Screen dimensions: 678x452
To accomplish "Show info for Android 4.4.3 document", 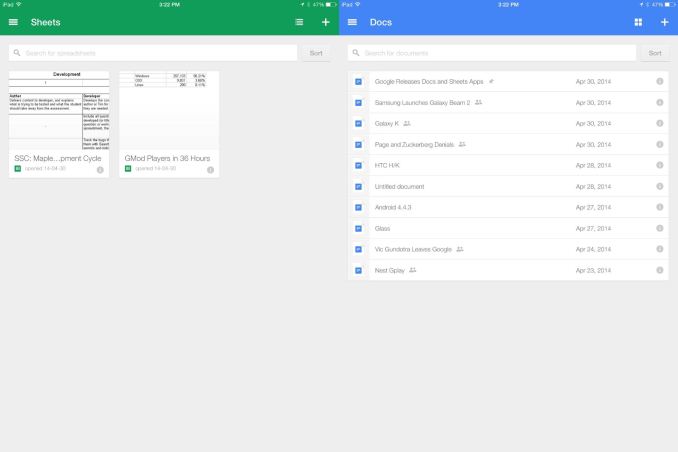I will click(660, 207).
